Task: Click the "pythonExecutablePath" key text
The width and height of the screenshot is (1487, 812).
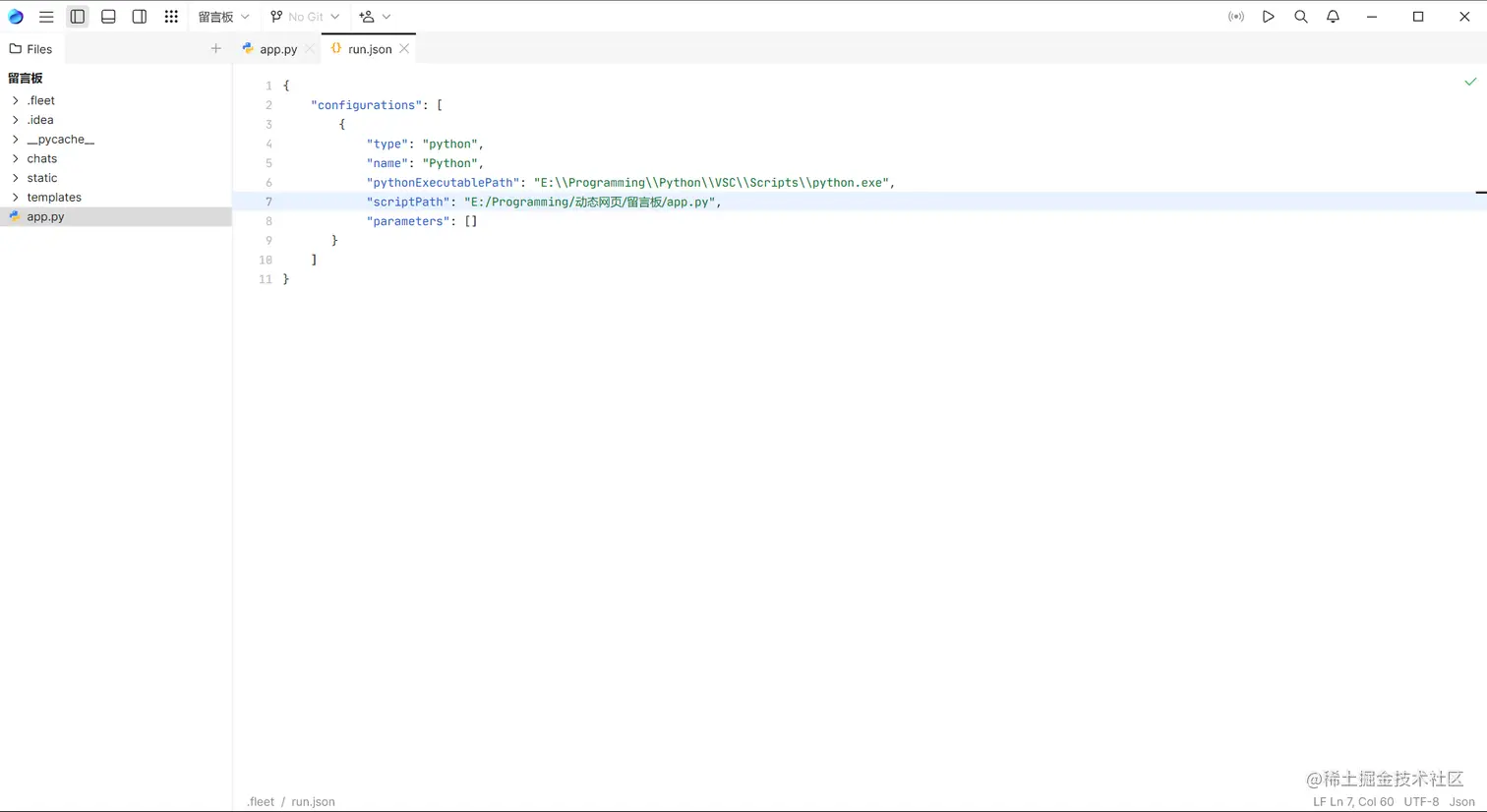Action: tap(444, 183)
